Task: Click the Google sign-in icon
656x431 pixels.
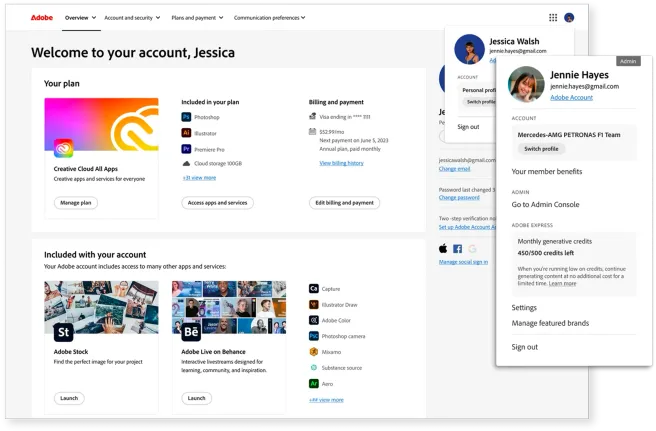Action: pyautogui.click(x=472, y=249)
